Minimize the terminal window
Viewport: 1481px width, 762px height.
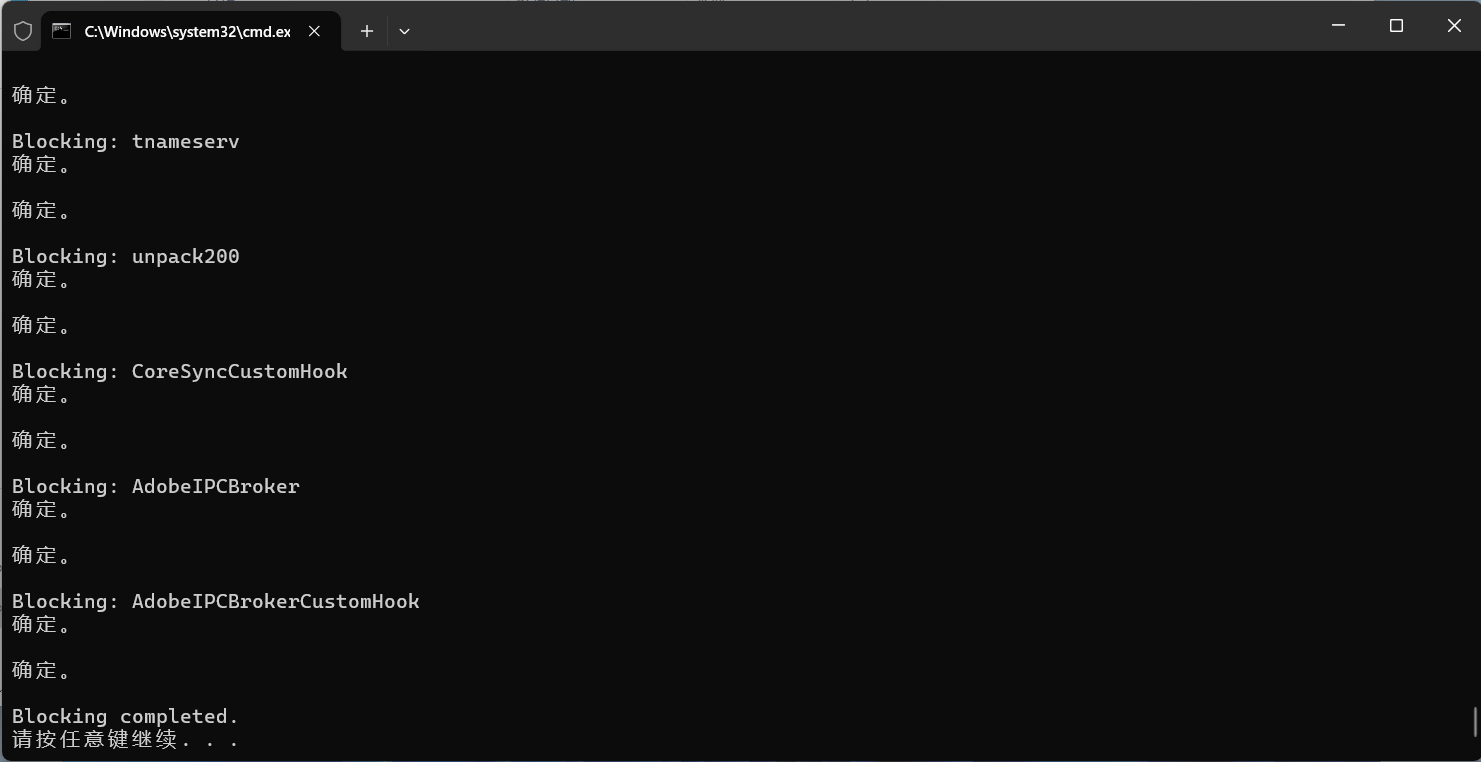coord(1339,26)
